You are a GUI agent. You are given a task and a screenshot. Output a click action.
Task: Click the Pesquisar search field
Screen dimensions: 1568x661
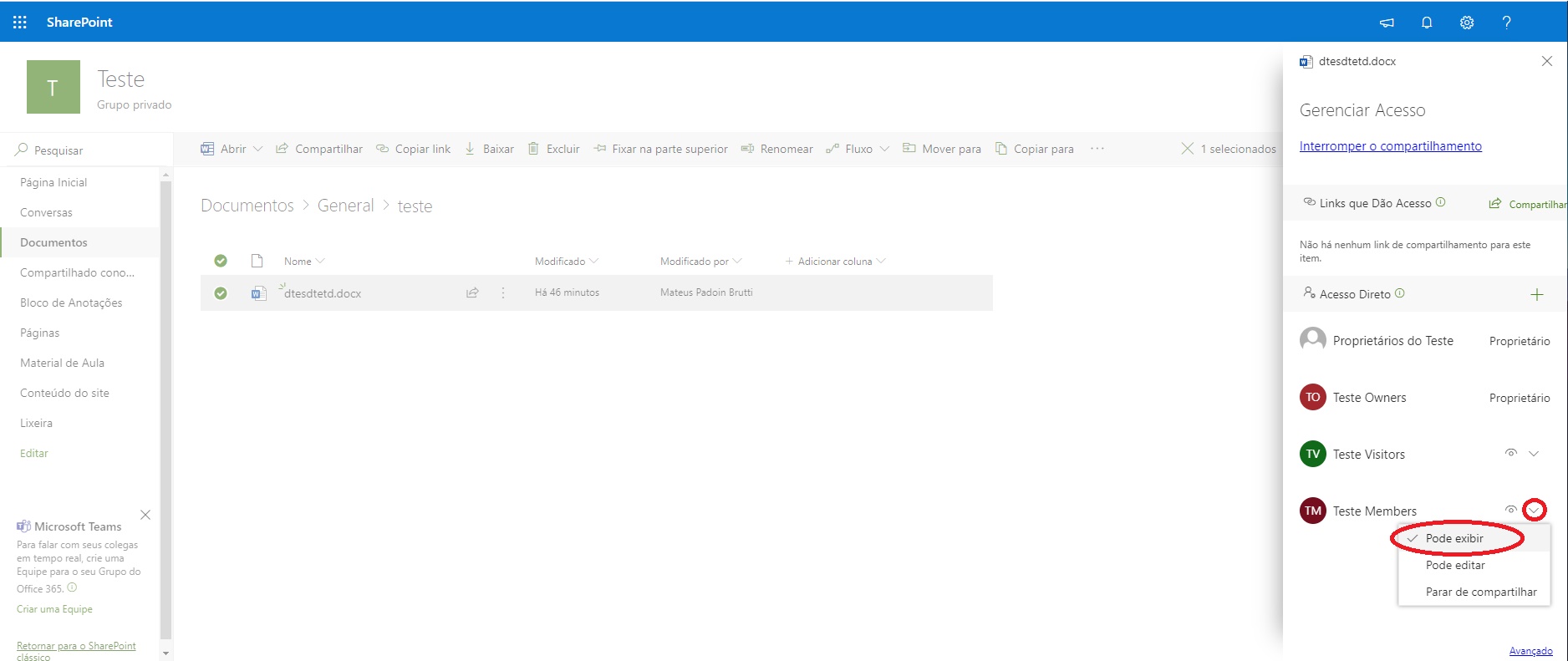(88, 150)
